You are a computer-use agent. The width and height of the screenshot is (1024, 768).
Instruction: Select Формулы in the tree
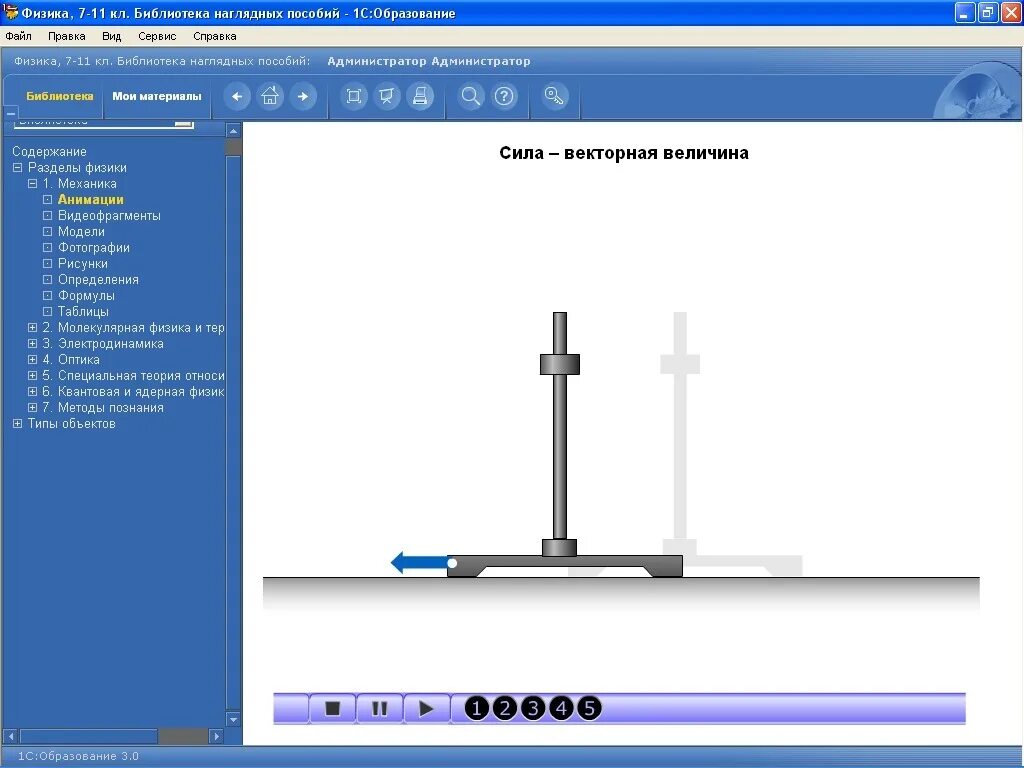coord(86,296)
